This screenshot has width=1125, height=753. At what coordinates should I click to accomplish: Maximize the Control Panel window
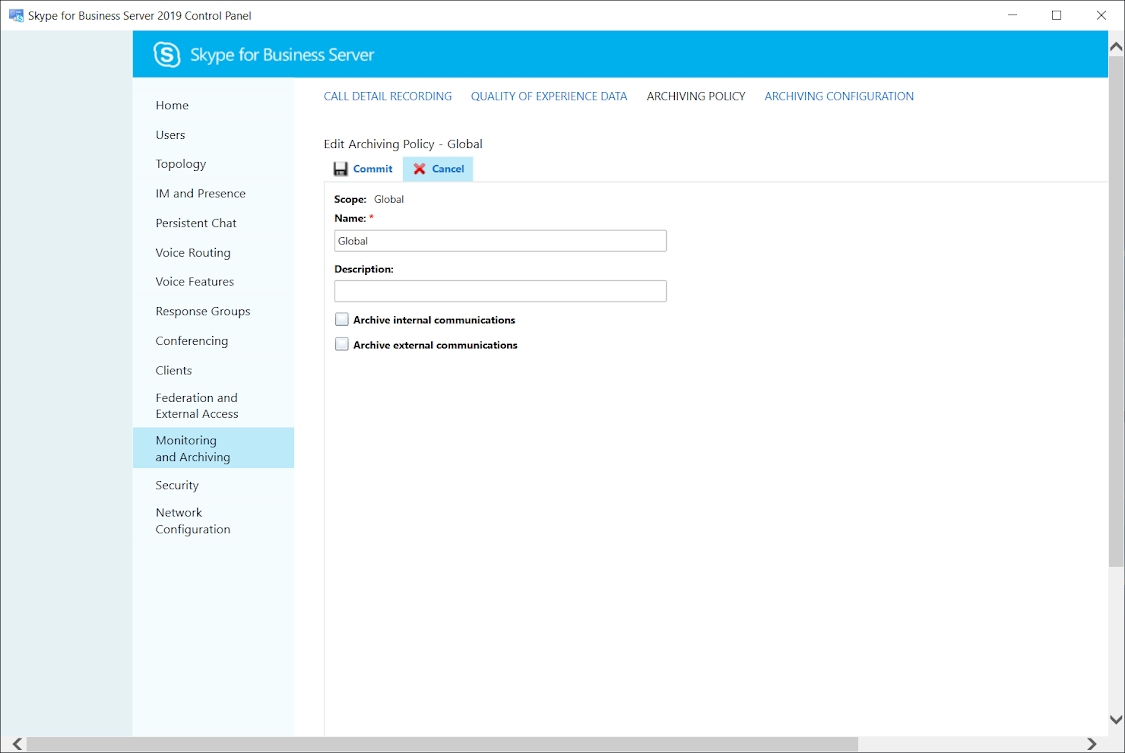[1056, 15]
